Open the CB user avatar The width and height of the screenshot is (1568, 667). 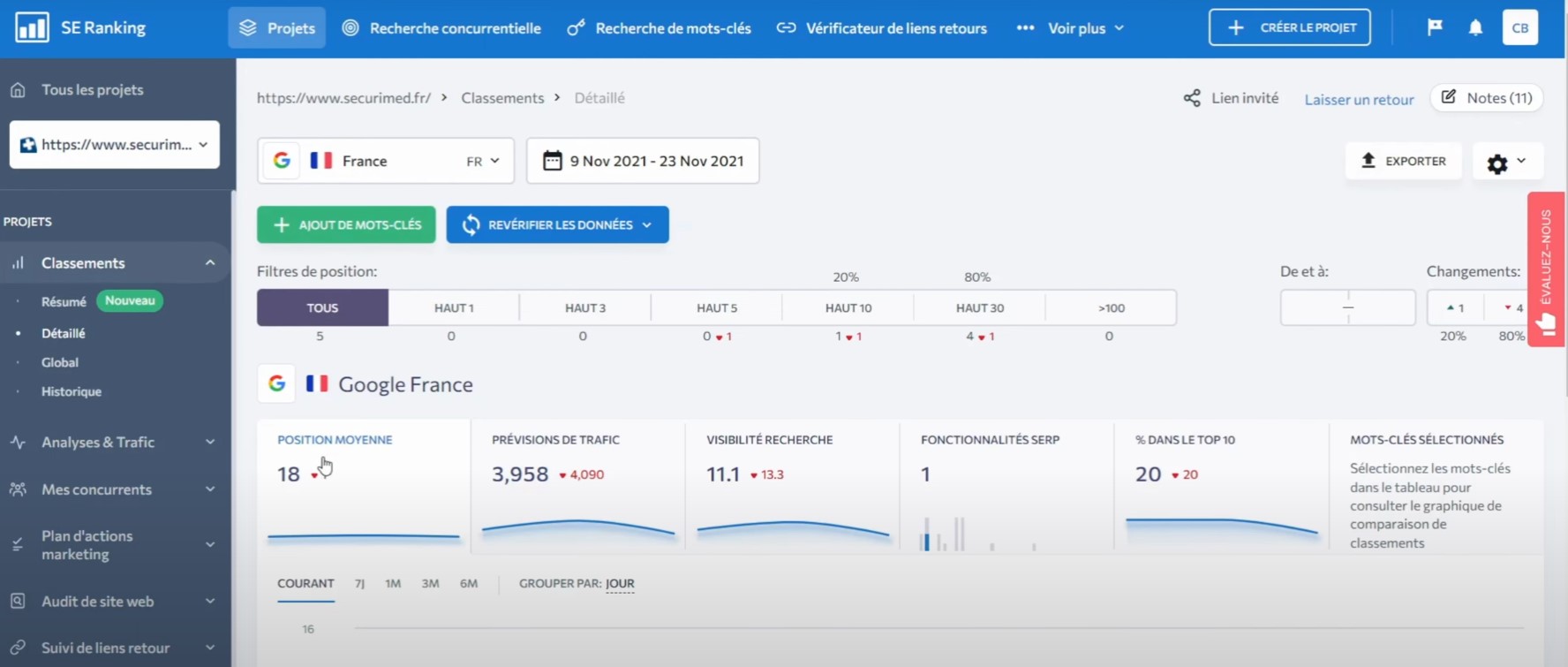[x=1520, y=27]
